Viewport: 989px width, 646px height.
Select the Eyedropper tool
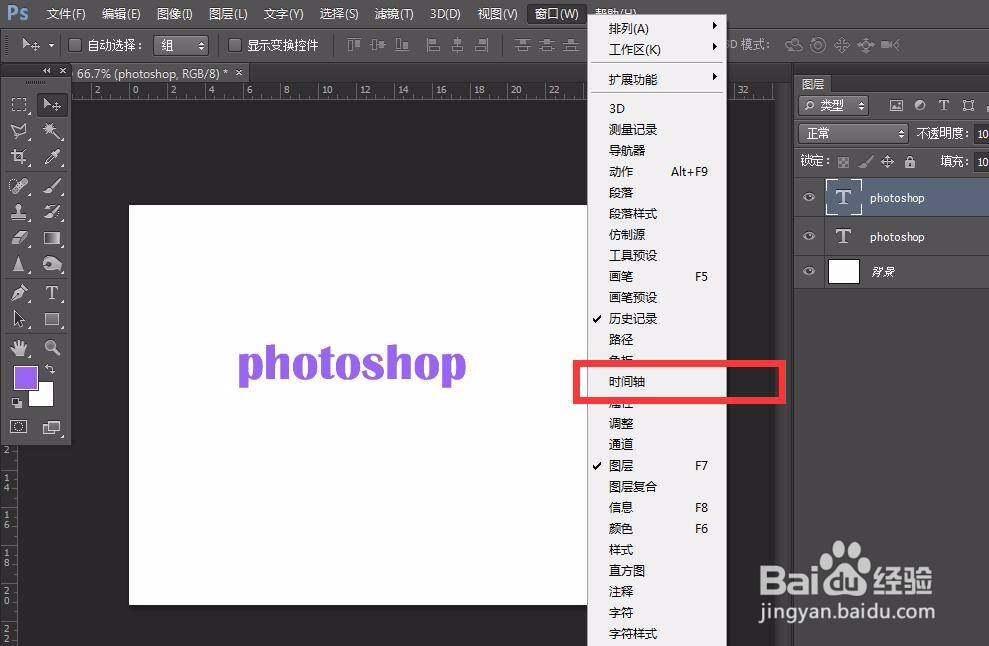(52, 156)
